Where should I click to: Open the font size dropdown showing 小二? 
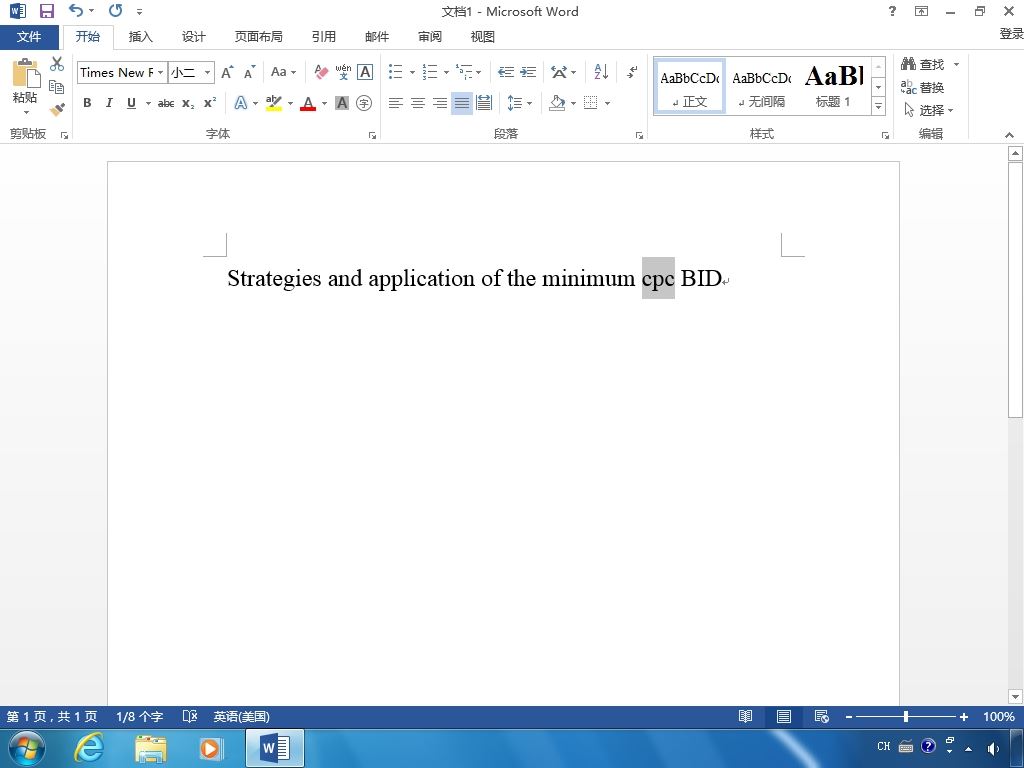(x=207, y=72)
